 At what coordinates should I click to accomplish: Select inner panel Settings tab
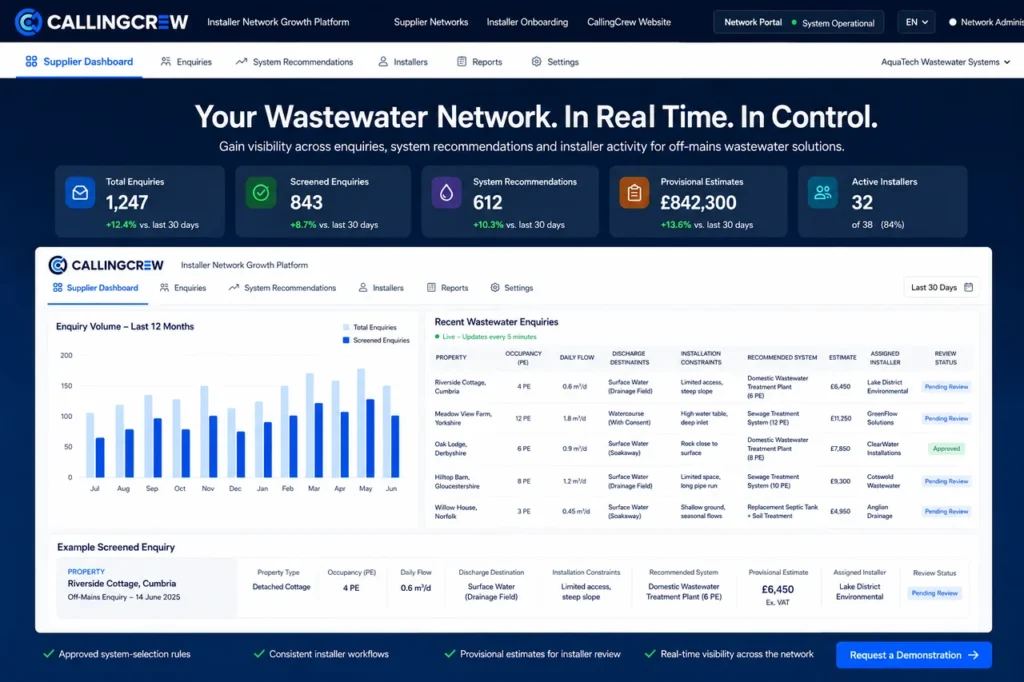512,288
